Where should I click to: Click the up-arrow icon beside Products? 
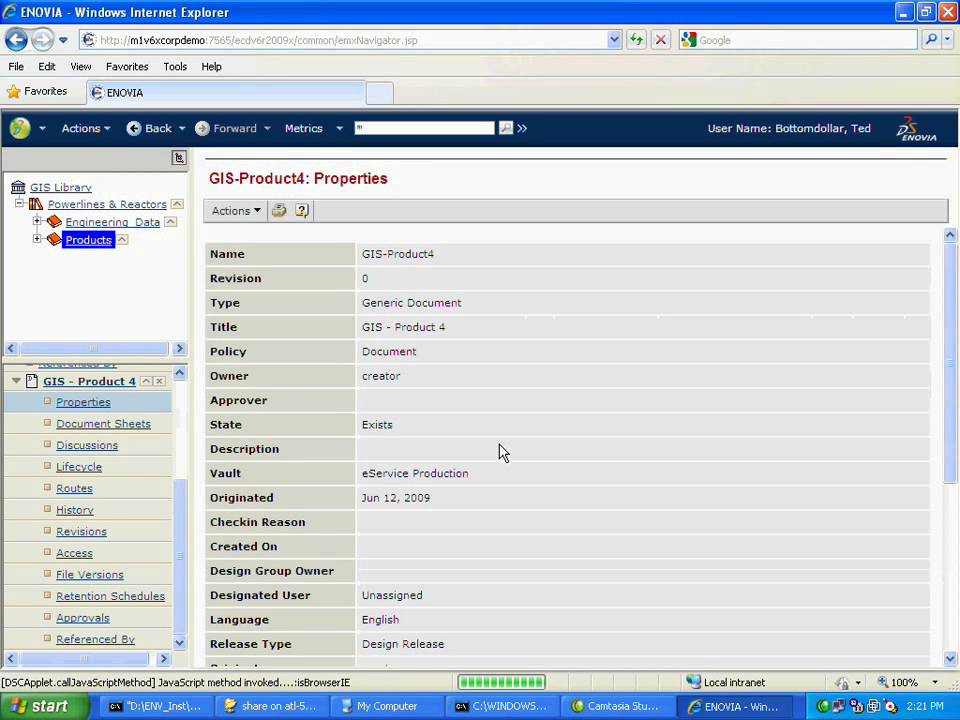click(x=122, y=239)
